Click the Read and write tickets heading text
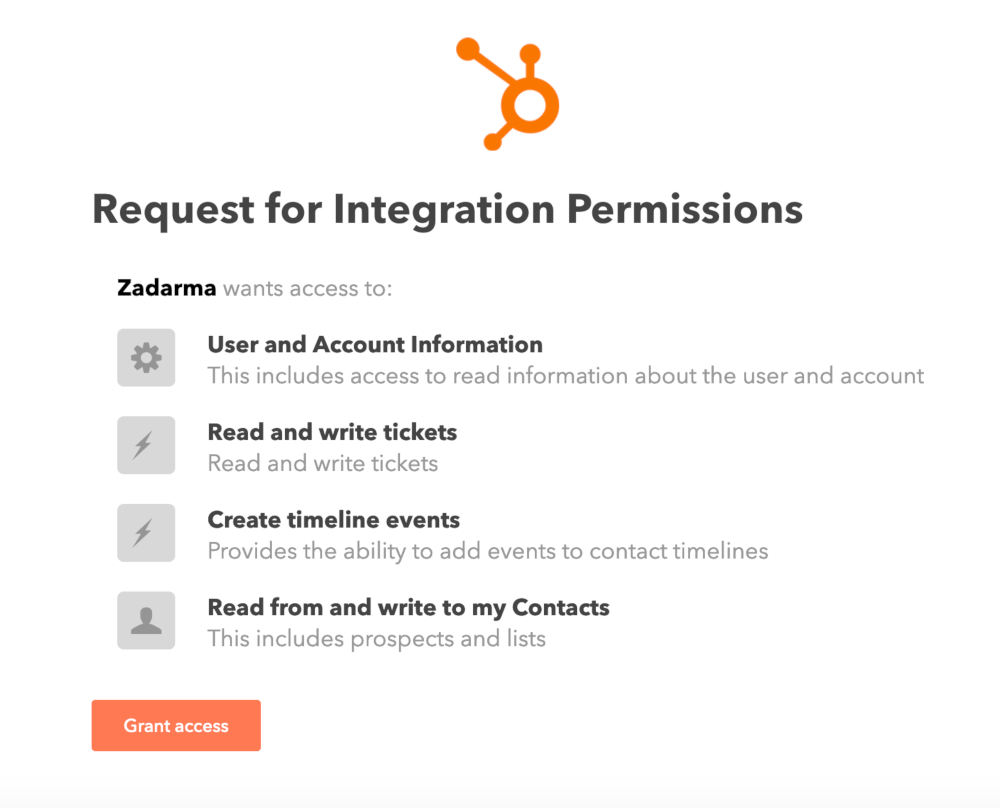 tap(331, 432)
